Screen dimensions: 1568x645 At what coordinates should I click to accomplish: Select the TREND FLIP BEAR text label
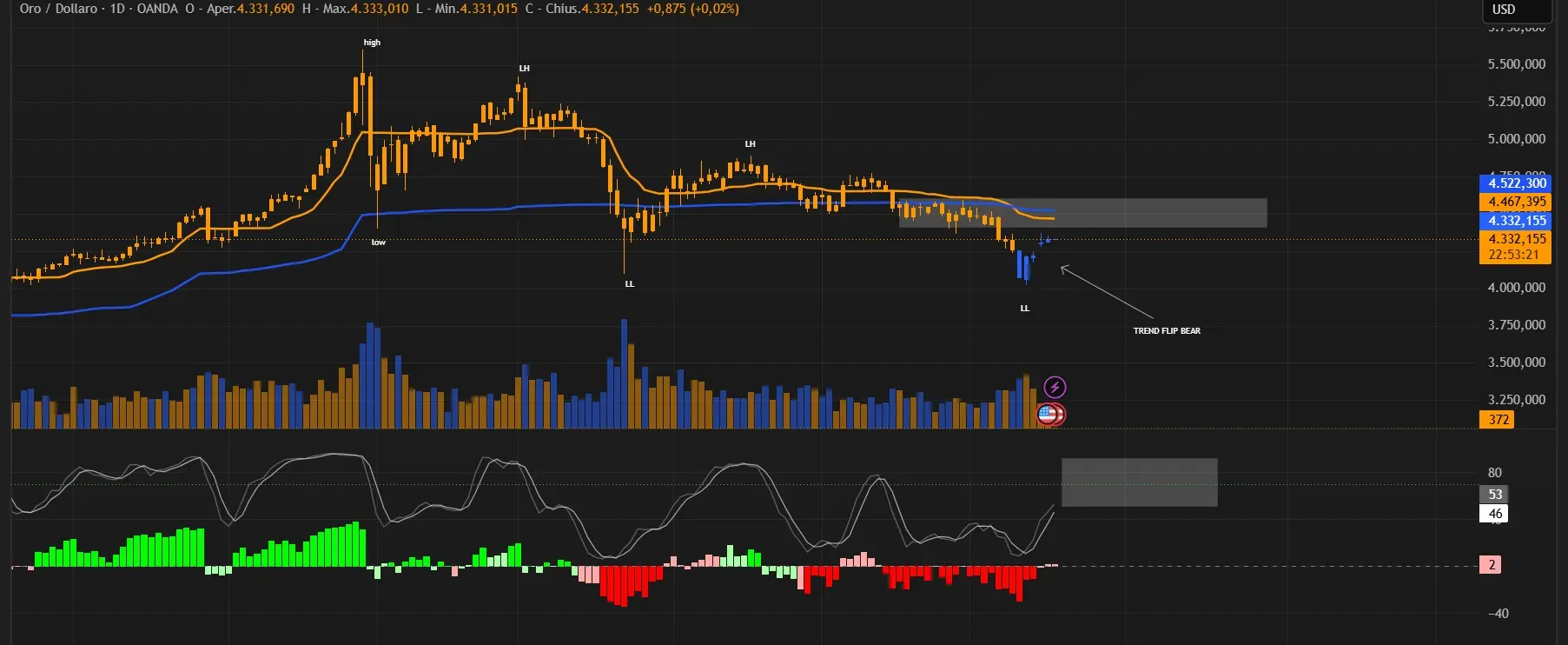[x=1167, y=331]
